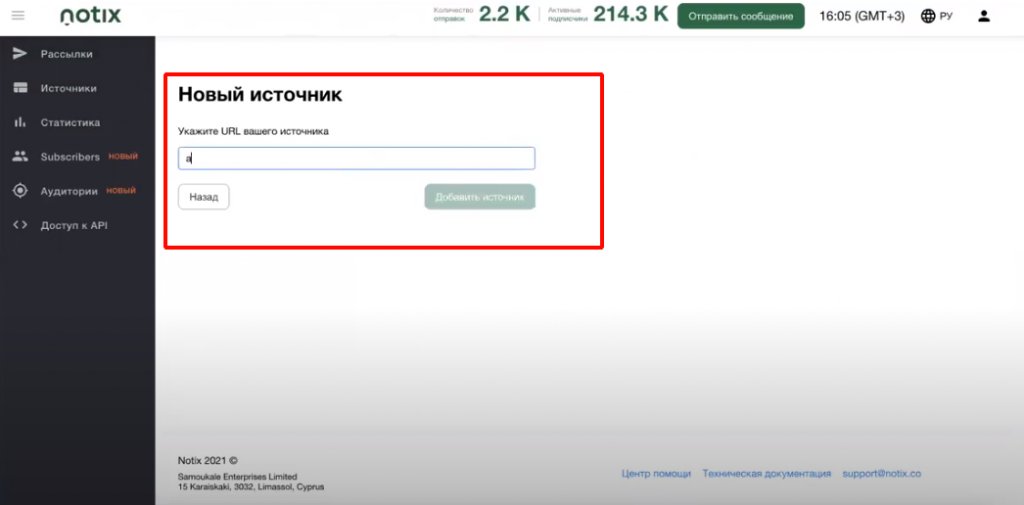Click the globe language icon
Screen dimensions: 1024x505
click(928, 16)
